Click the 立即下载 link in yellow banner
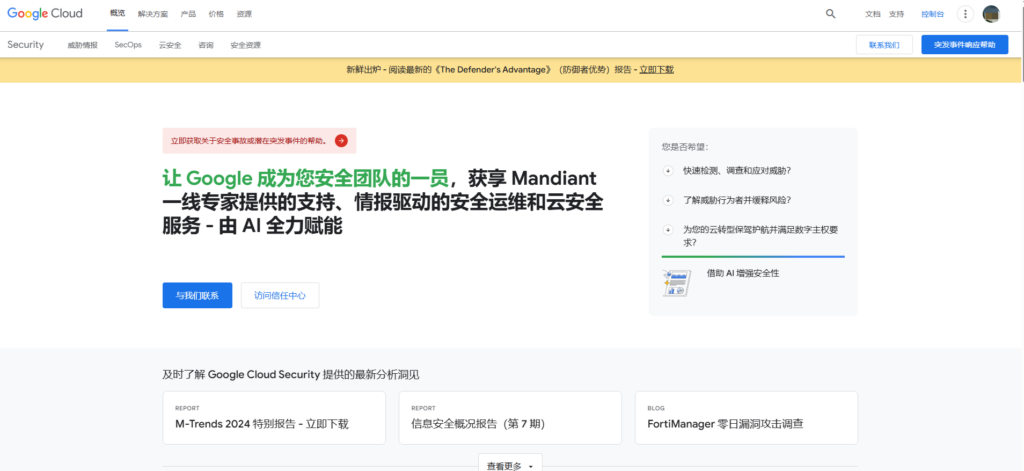1024x471 pixels. (656, 69)
